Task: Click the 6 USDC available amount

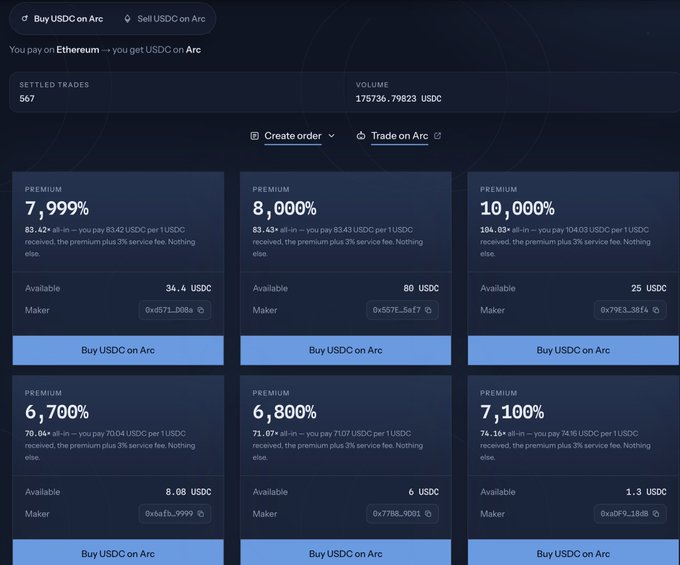Action: [423, 492]
